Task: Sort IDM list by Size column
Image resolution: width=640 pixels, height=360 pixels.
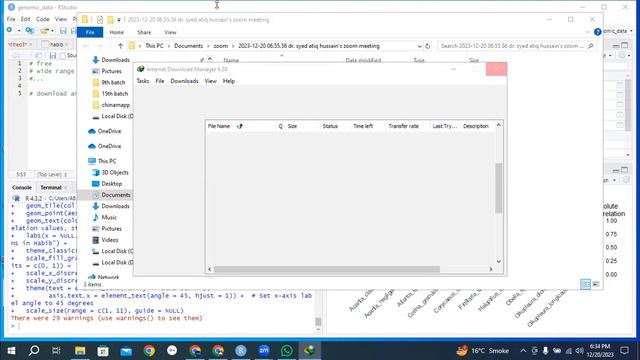Action: [x=293, y=126]
